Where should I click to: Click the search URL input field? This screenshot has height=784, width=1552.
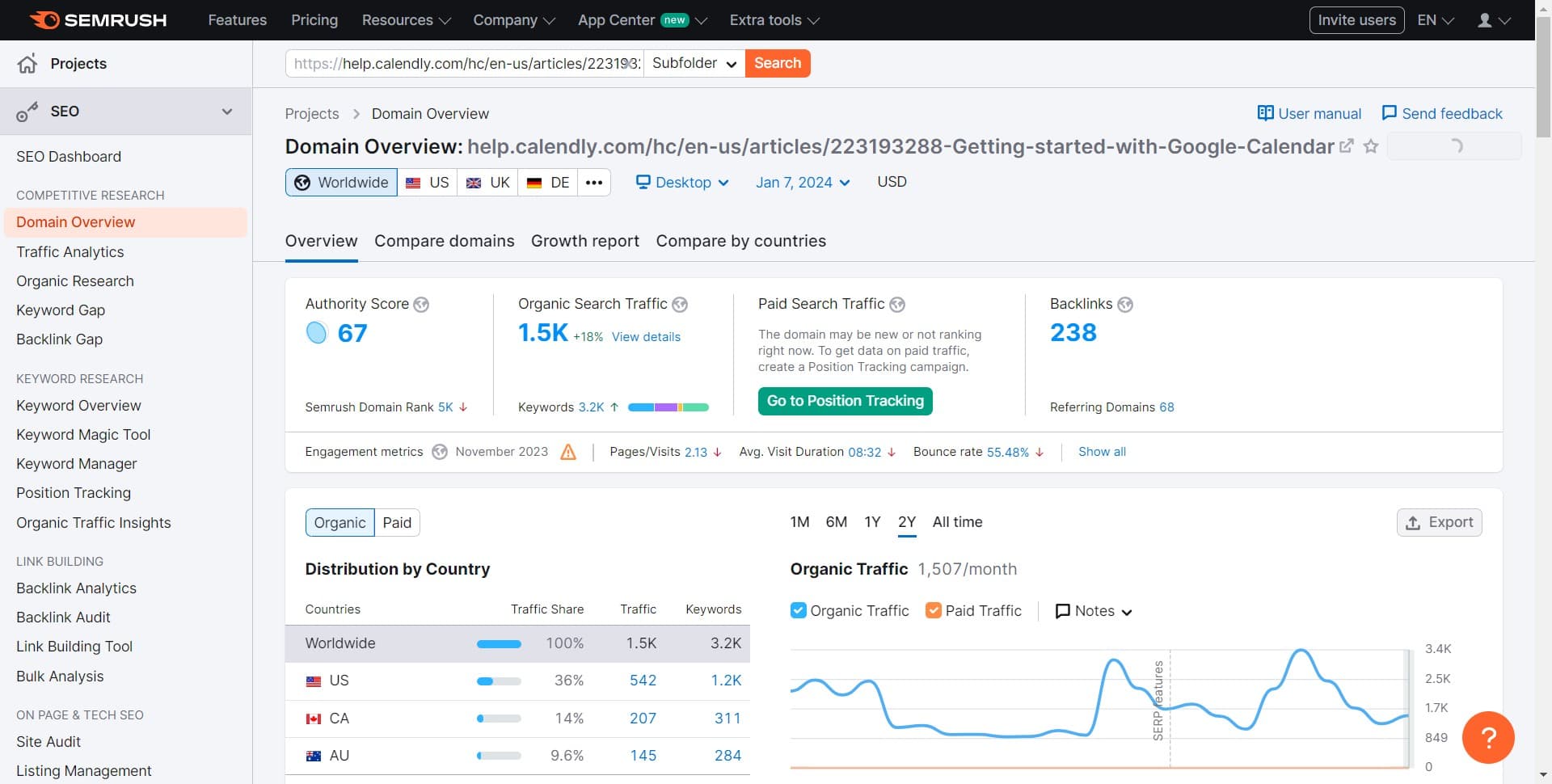[x=461, y=63]
